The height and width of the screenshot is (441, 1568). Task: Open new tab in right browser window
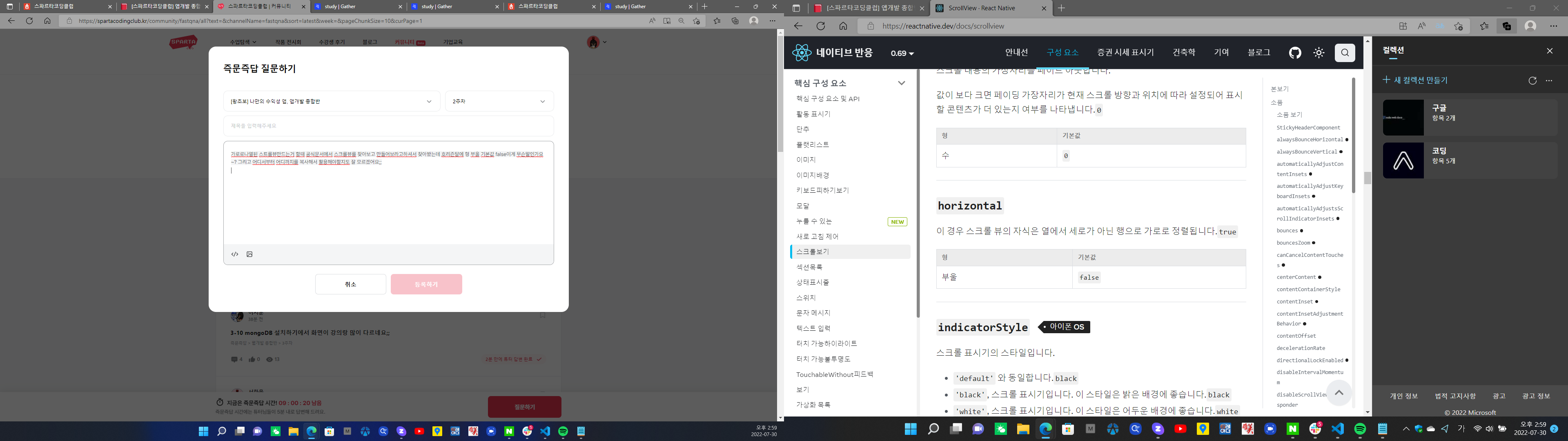coord(1061,9)
